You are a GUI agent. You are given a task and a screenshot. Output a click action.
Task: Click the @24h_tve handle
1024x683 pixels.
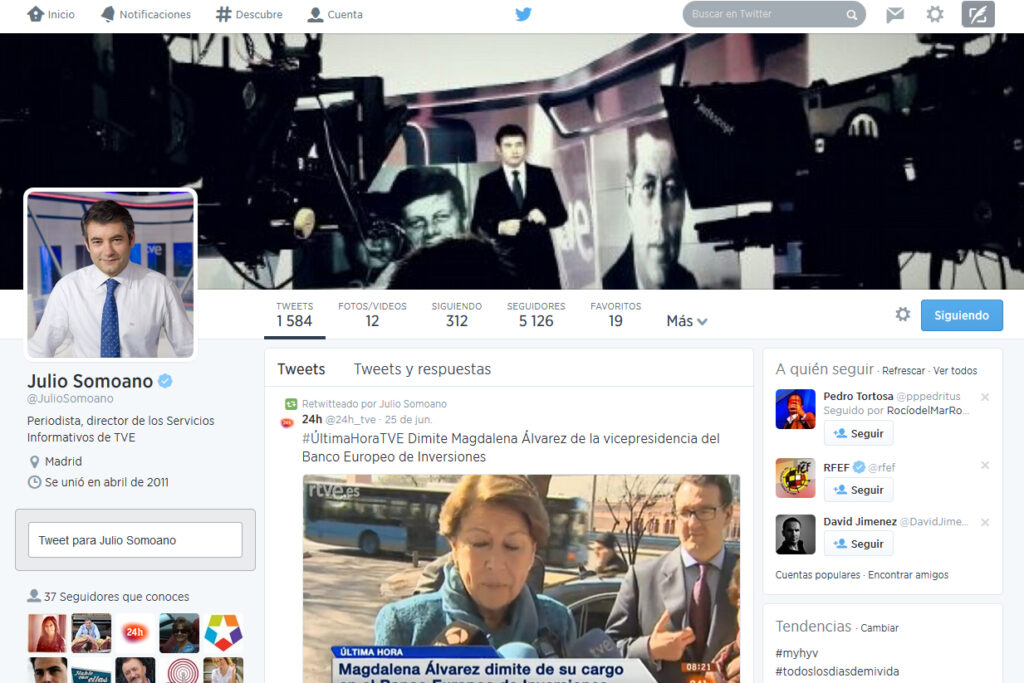click(351, 420)
